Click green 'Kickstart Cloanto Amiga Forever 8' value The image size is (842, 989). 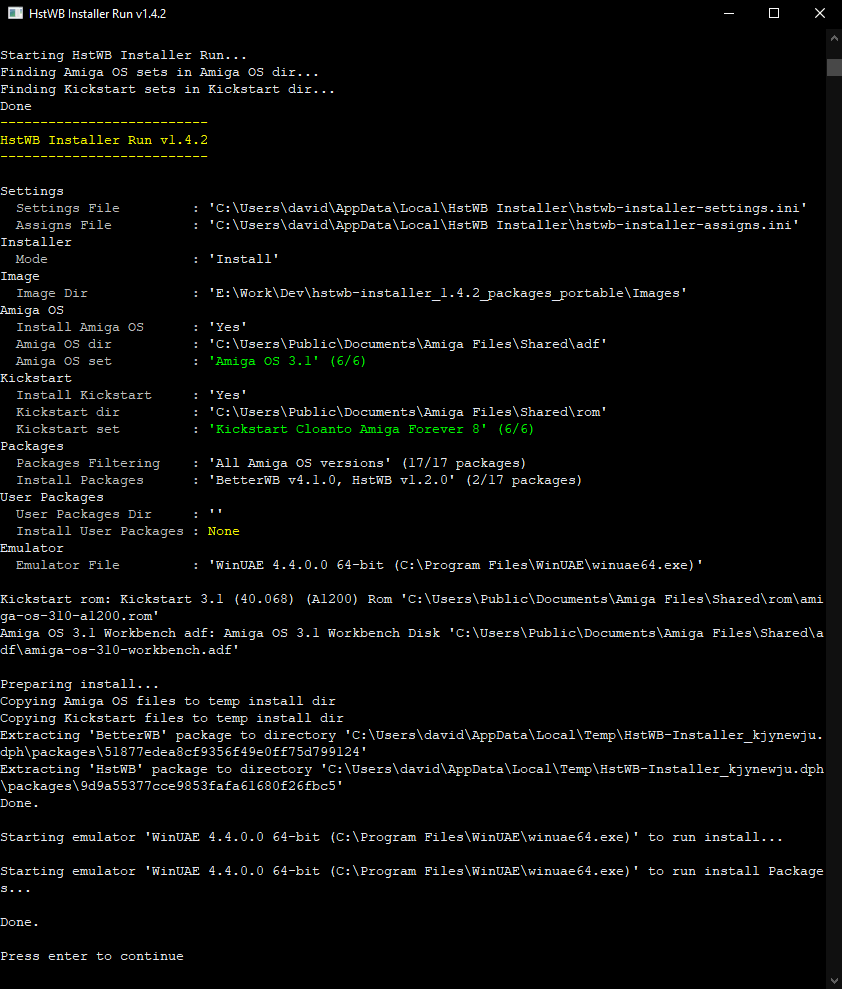[371, 430]
